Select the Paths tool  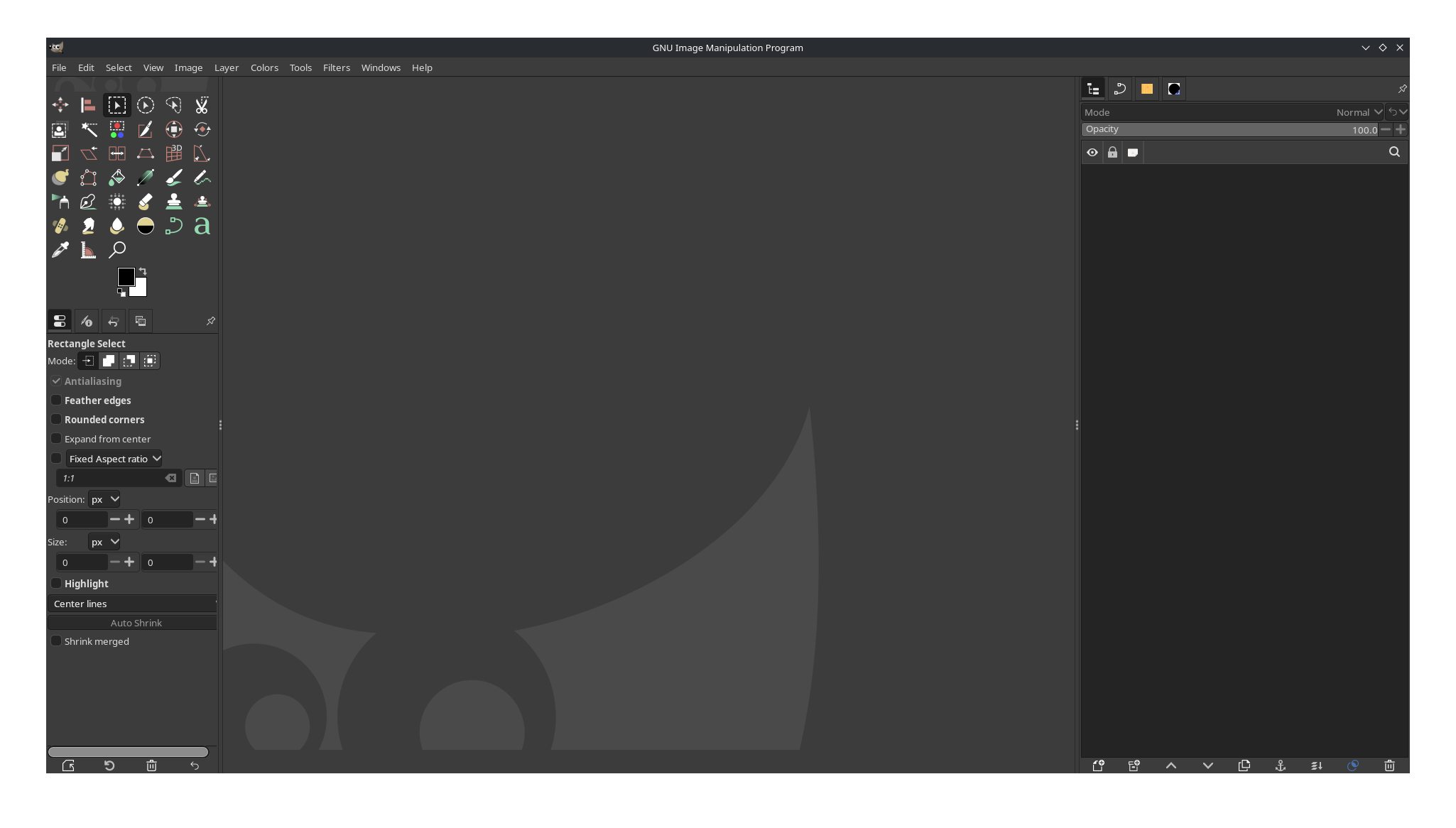(x=174, y=226)
